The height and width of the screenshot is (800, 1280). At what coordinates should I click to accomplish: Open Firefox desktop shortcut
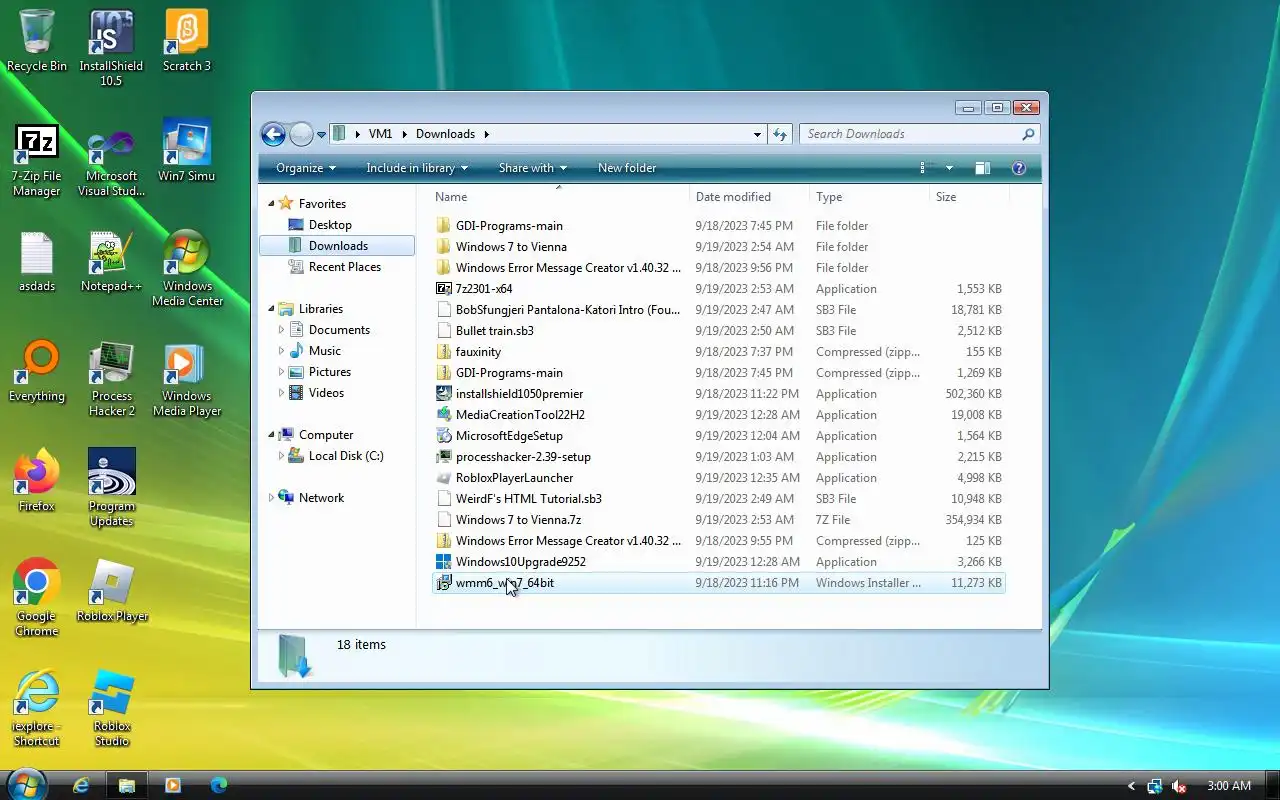pyautogui.click(x=37, y=482)
